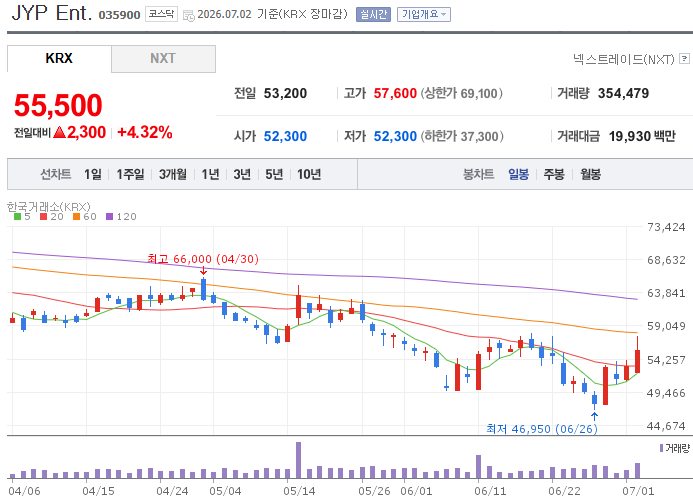Click the orange 60-day moving average swatch
Image resolution: width=693 pixels, height=499 pixels.
pos(76,217)
